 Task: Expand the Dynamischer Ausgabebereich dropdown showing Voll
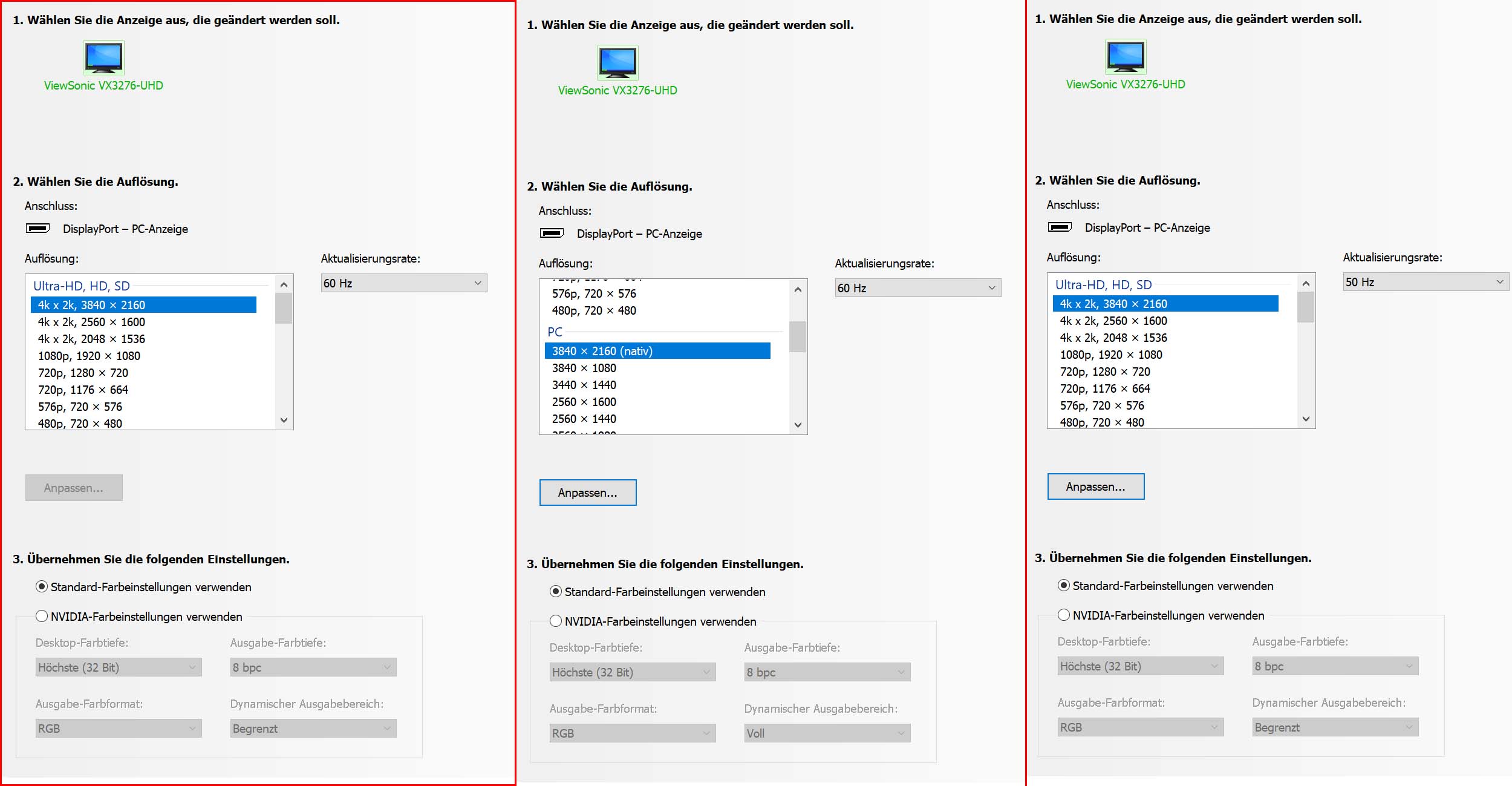pyautogui.click(x=827, y=733)
